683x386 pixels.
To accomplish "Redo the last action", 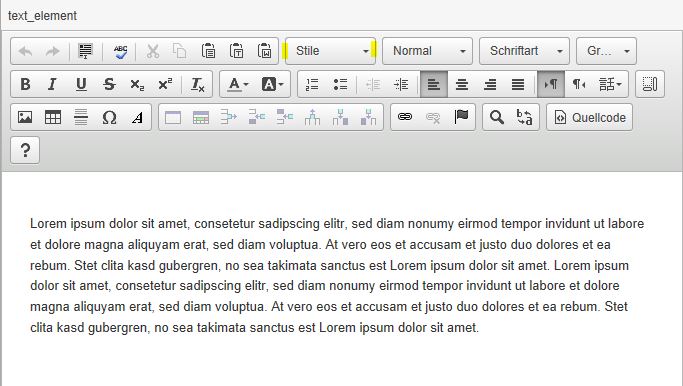I will pyautogui.click(x=53, y=51).
